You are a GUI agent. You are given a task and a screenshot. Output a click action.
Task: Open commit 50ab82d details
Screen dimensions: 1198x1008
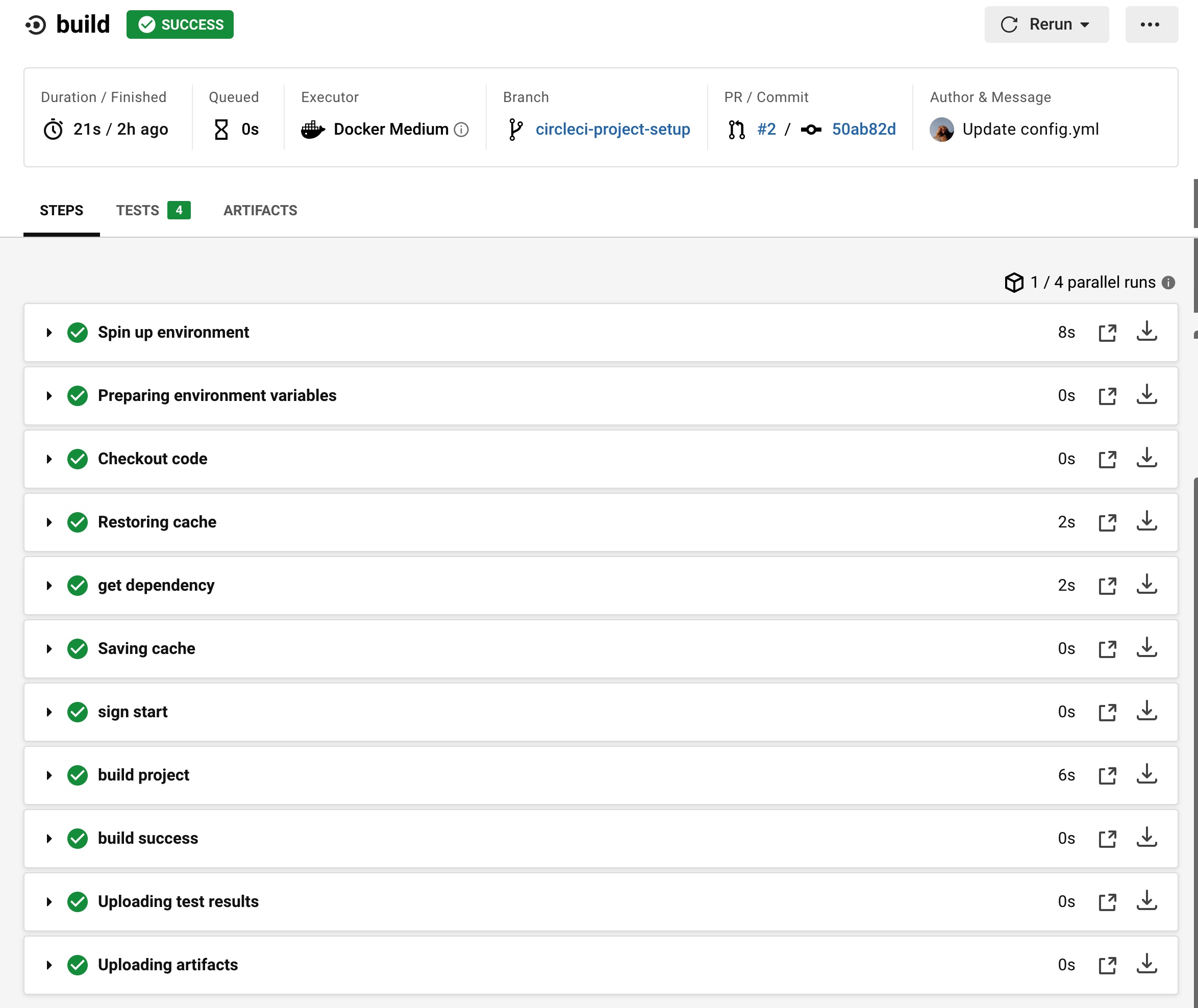tap(864, 129)
